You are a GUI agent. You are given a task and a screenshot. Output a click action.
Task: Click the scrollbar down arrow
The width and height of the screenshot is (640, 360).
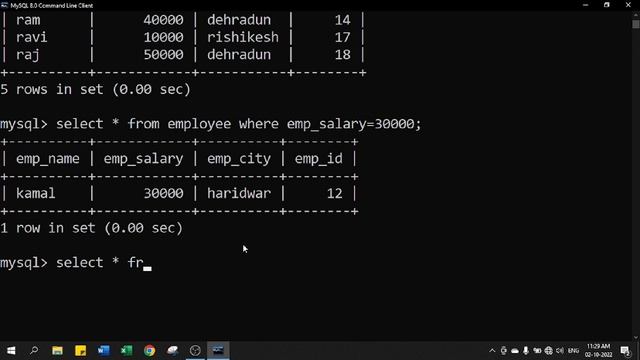(x=636, y=338)
